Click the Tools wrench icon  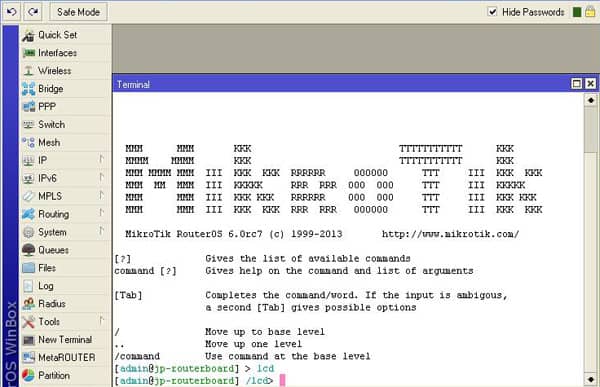pos(28,322)
